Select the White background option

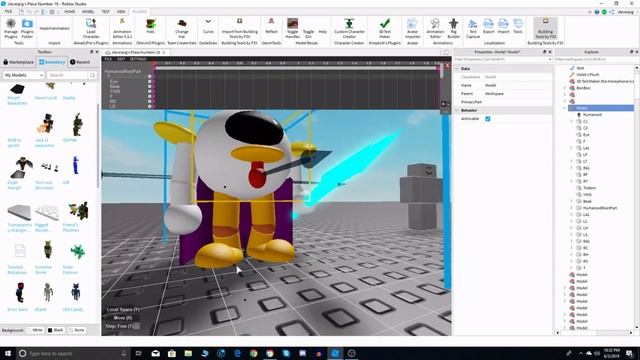coord(35,330)
